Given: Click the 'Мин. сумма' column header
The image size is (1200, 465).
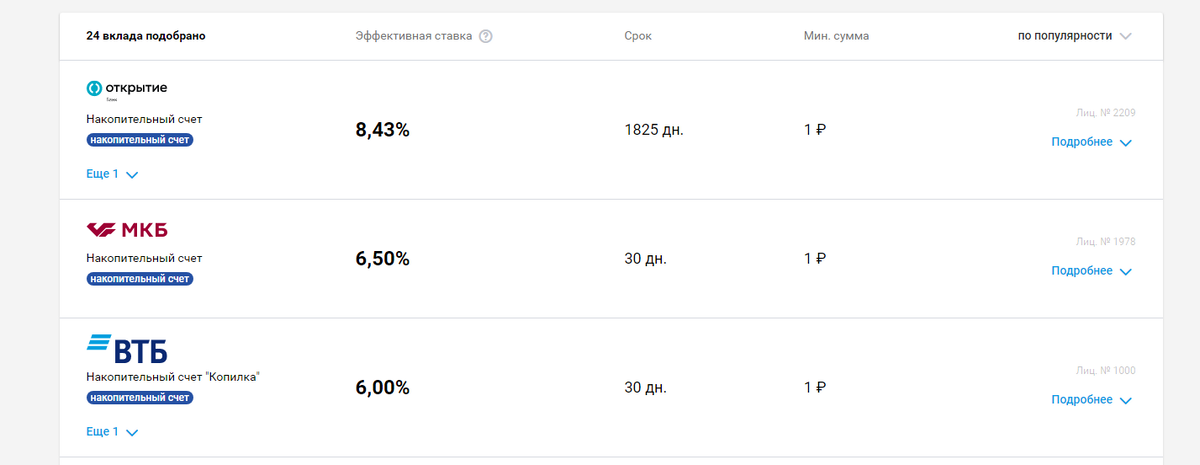Looking at the screenshot, I should click(x=836, y=36).
